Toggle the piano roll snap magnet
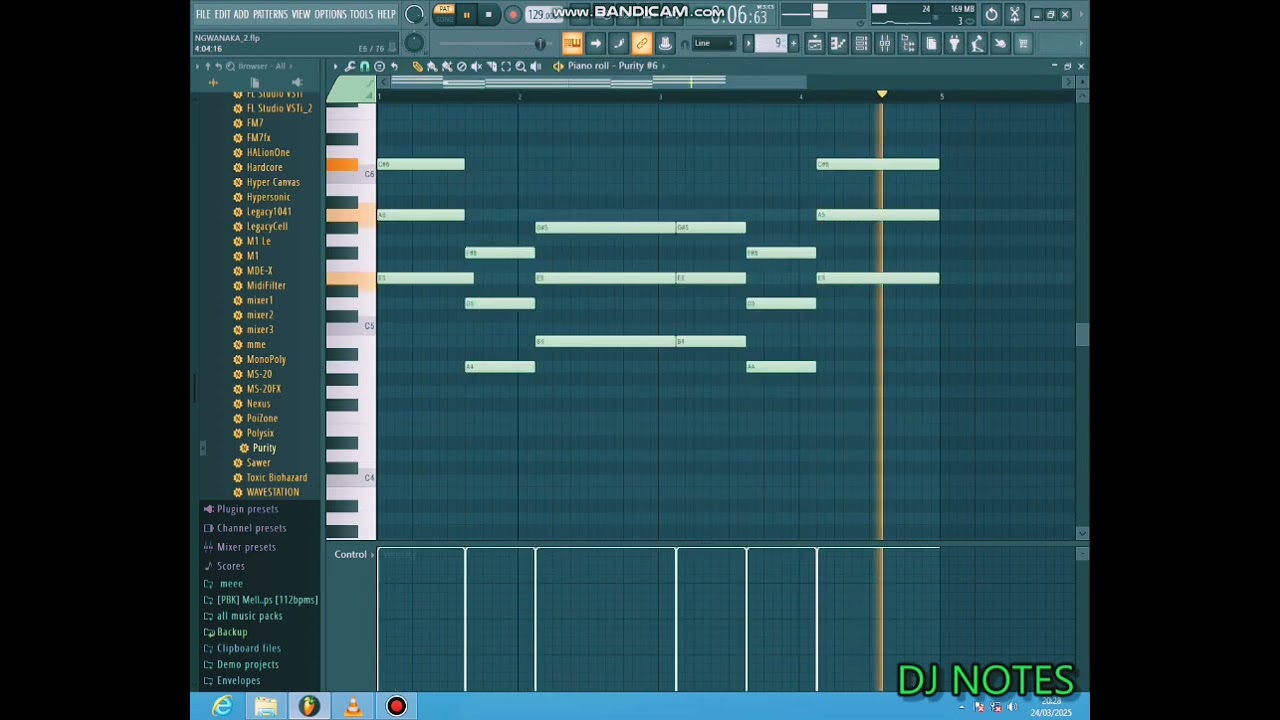This screenshot has height=720, width=1280. 364,66
